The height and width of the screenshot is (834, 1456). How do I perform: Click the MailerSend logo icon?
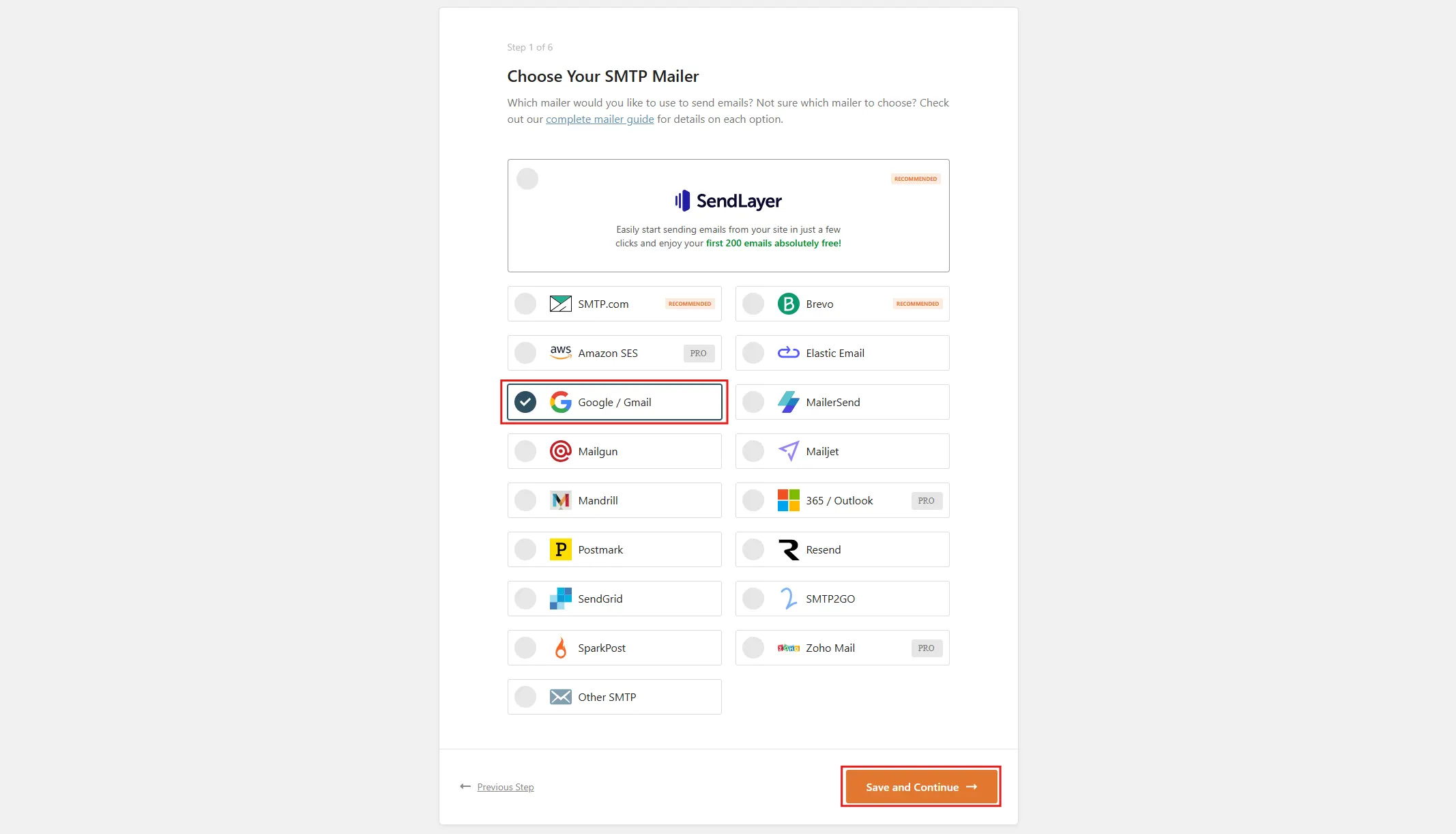pyautogui.click(x=788, y=402)
